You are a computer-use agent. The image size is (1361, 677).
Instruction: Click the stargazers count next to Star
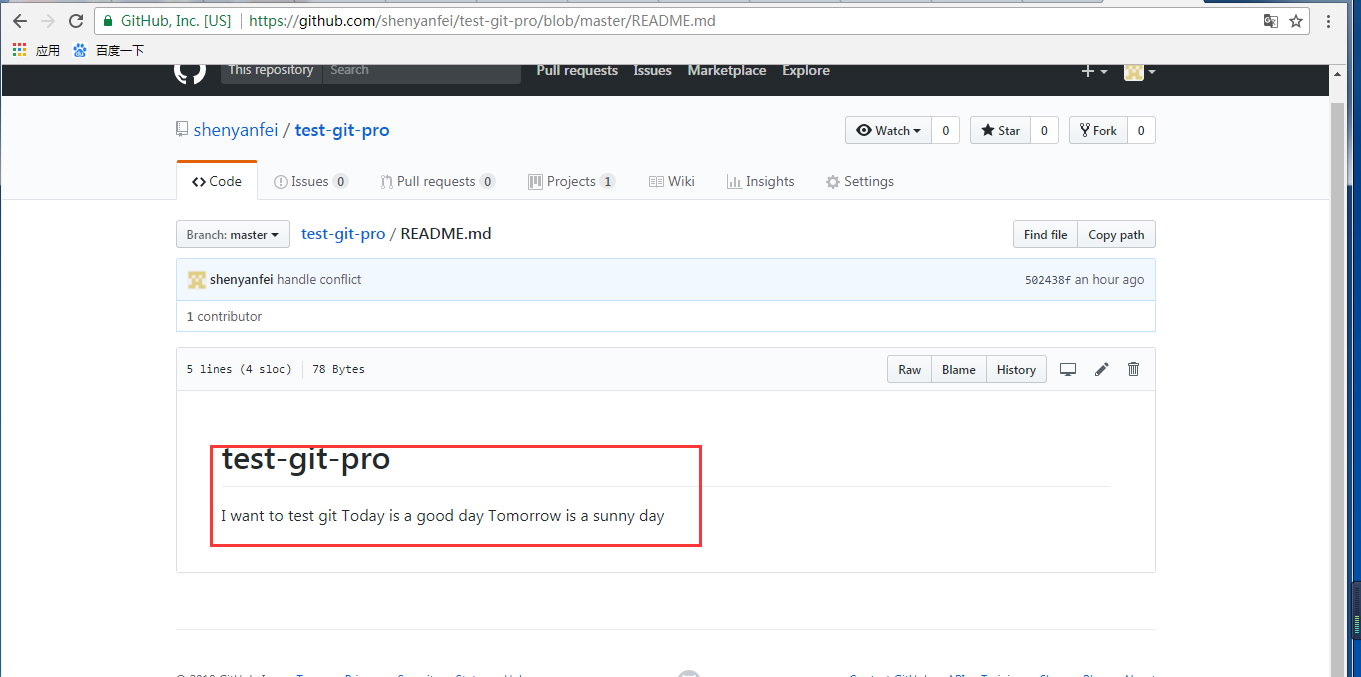point(1044,130)
